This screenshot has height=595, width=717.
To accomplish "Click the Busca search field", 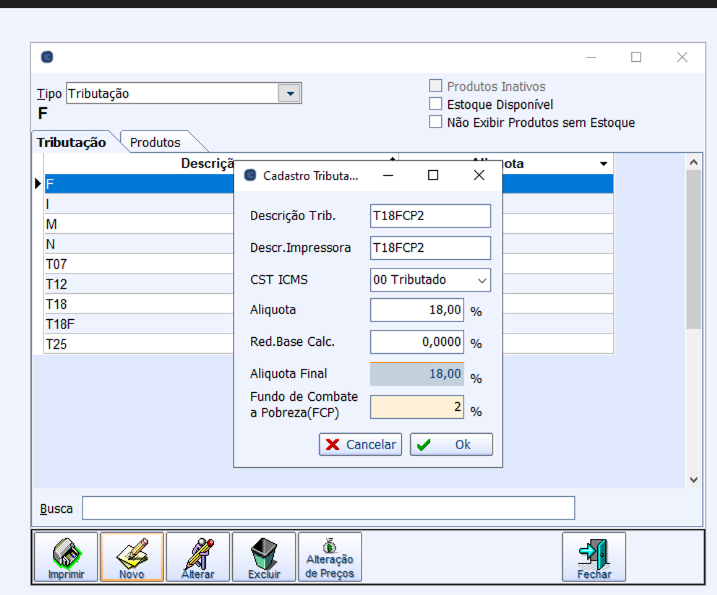I will click(328, 508).
